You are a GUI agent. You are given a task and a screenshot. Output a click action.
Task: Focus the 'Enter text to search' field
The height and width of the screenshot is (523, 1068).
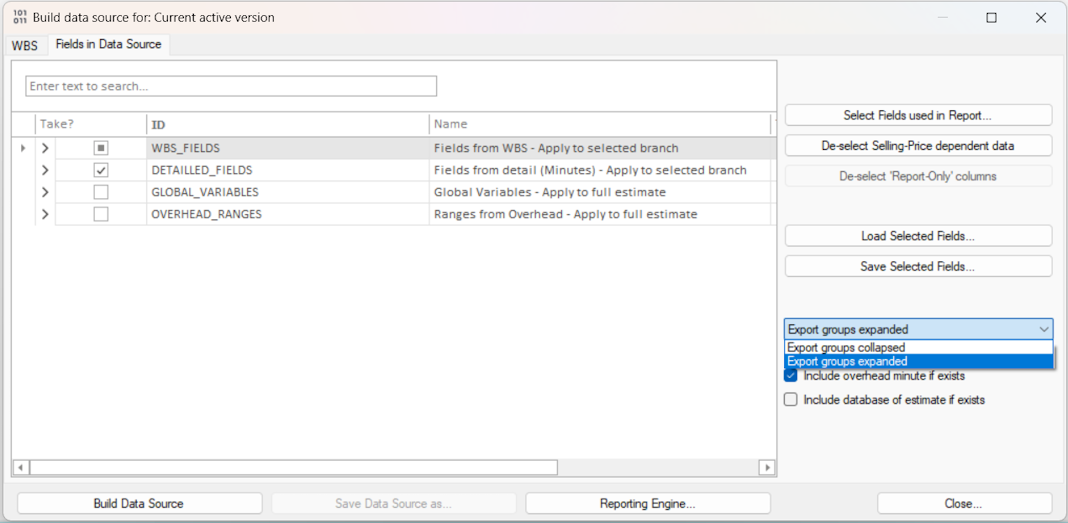click(x=231, y=86)
